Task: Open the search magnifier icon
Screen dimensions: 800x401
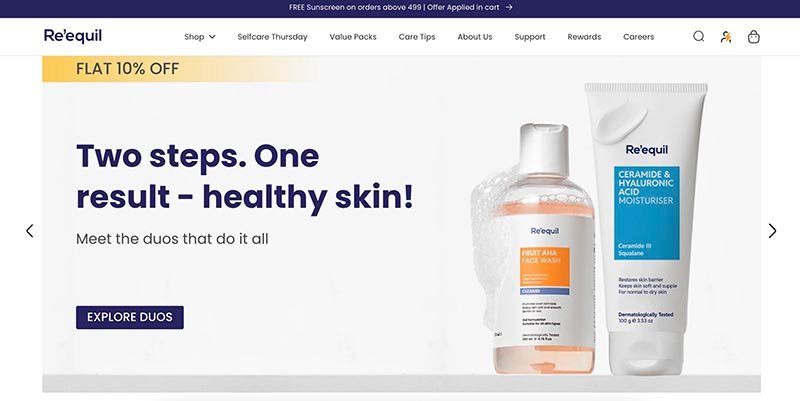Action: (x=698, y=36)
